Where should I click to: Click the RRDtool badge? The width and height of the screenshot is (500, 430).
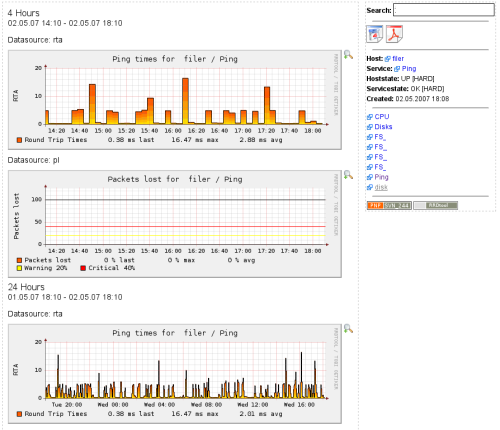(436, 205)
